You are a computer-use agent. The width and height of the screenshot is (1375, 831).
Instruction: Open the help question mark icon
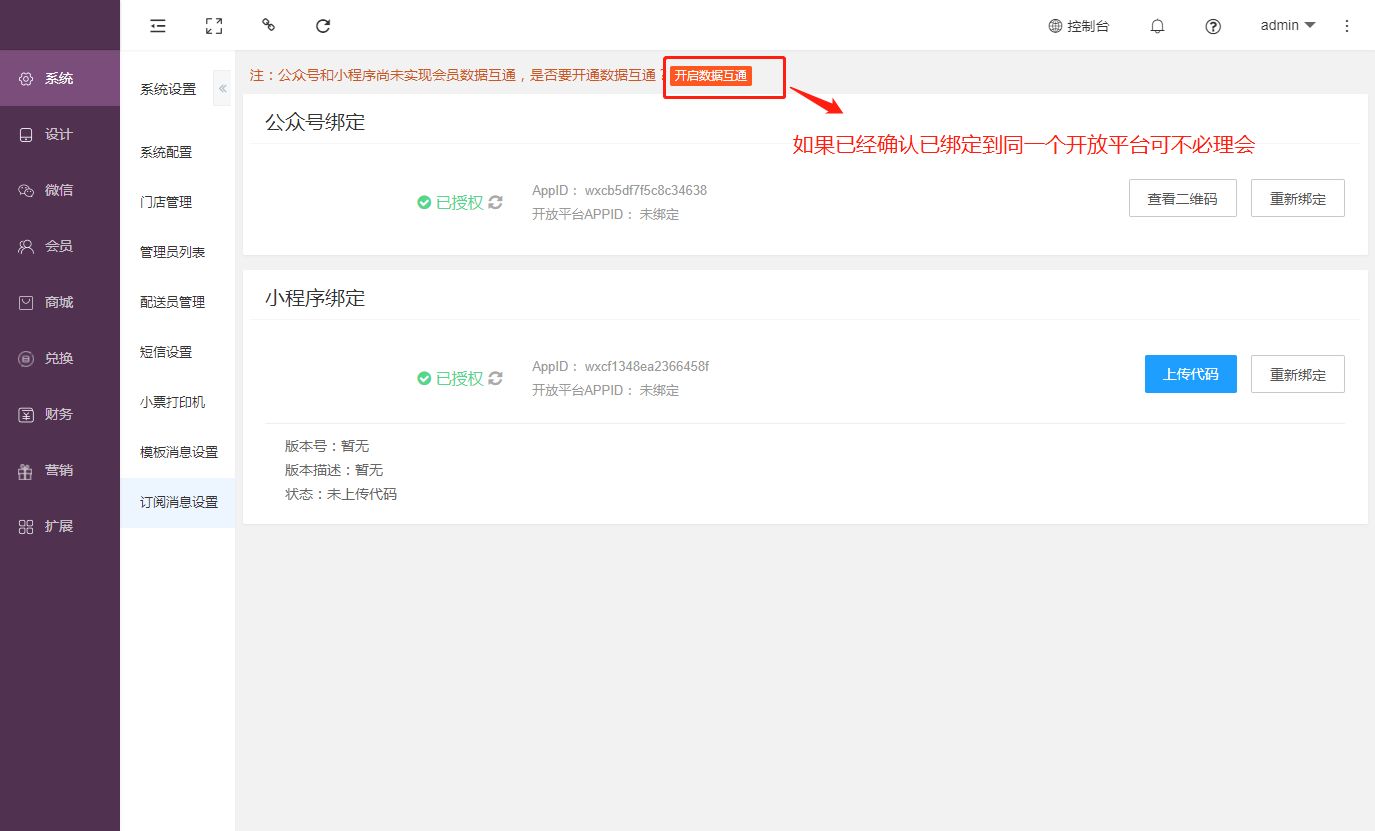pos(1213,27)
